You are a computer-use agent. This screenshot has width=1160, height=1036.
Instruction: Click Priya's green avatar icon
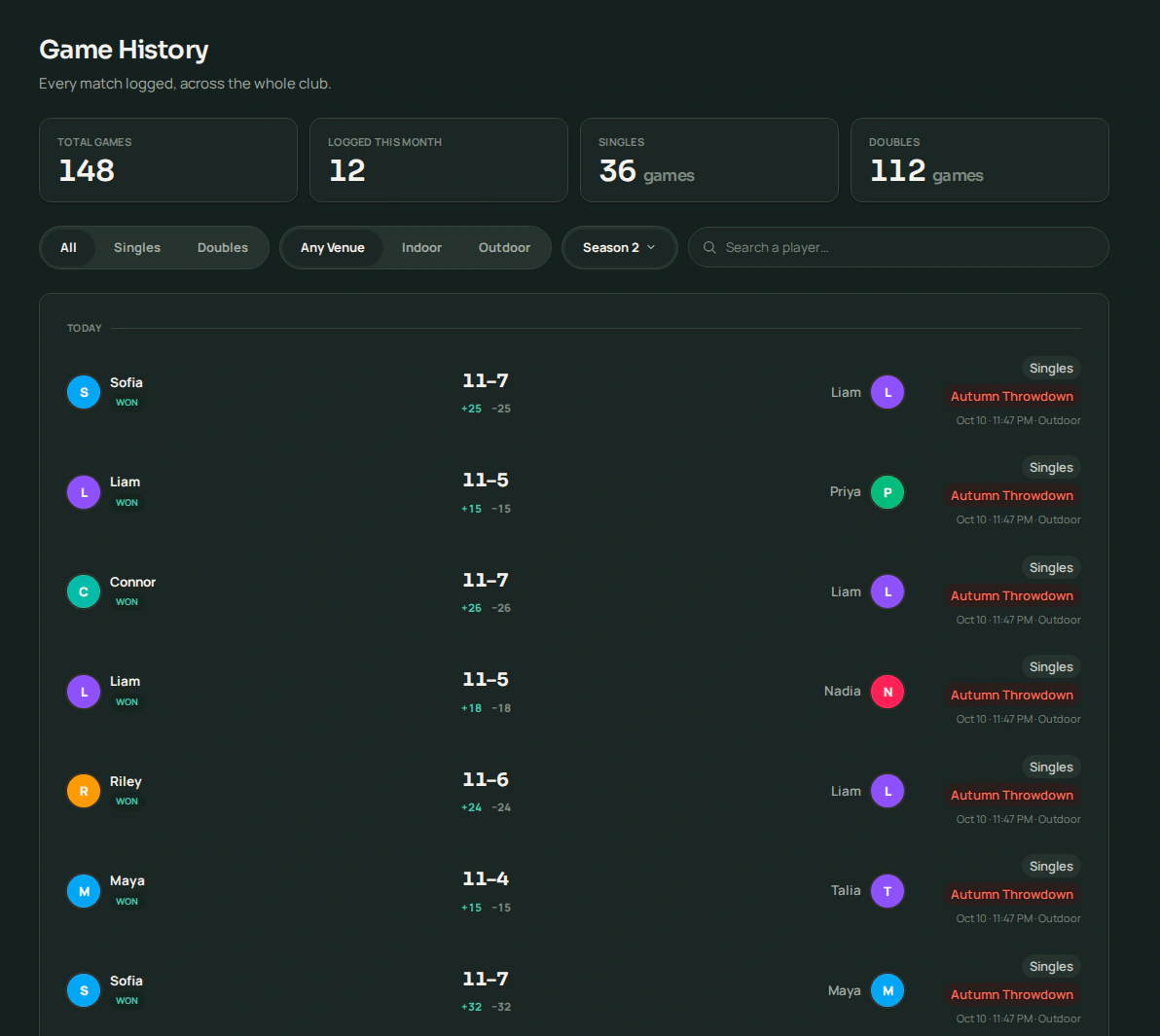click(887, 492)
